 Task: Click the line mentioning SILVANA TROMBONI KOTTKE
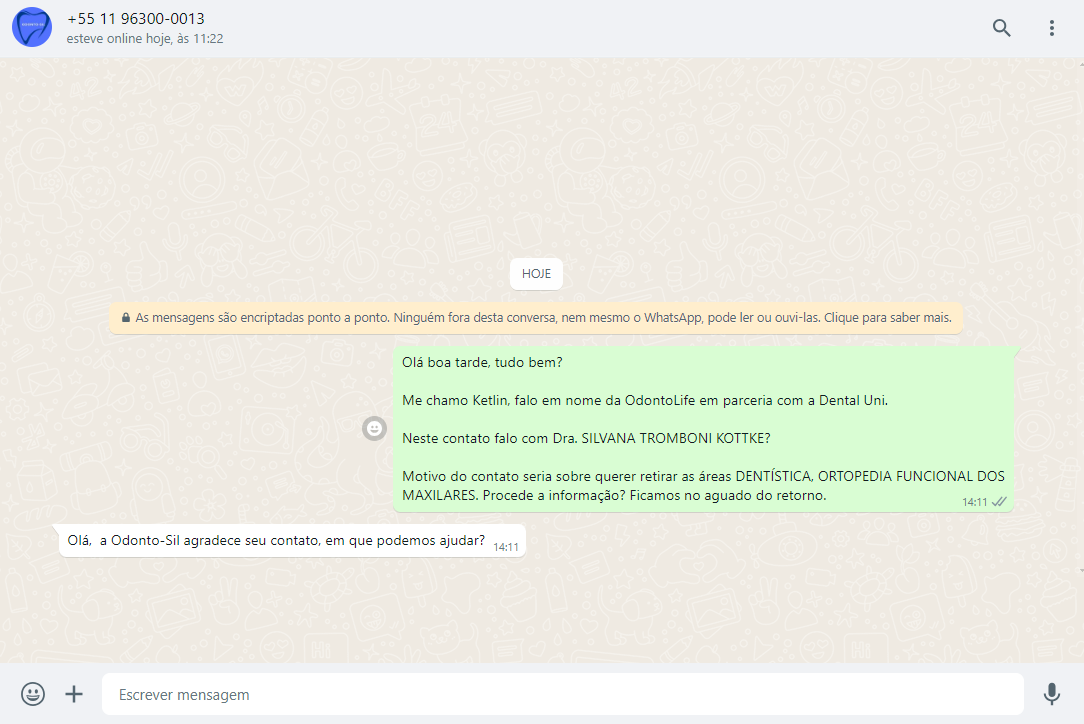pyautogui.click(x=586, y=438)
